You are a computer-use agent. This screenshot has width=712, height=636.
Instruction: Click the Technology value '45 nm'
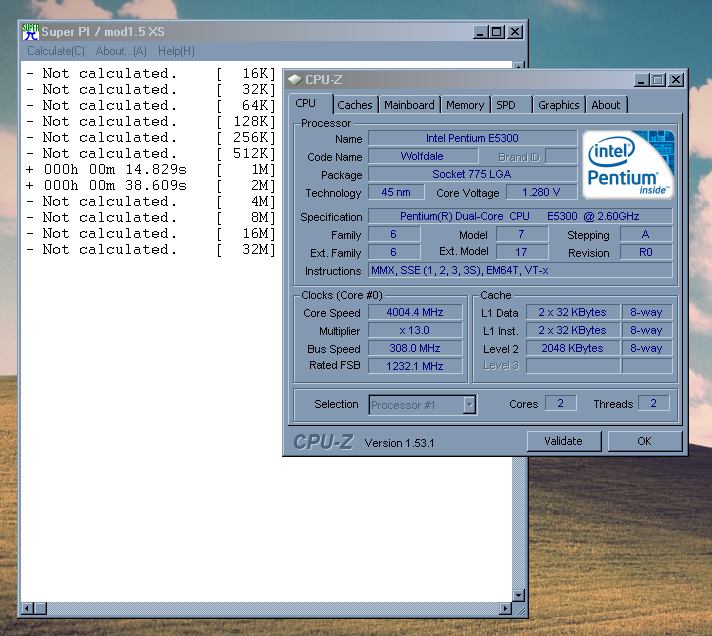pos(396,192)
